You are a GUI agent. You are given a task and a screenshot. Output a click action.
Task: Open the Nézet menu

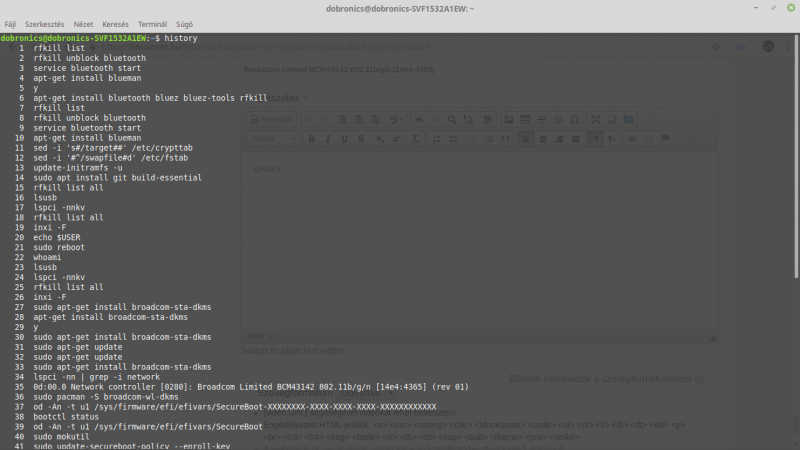coord(83,24)
